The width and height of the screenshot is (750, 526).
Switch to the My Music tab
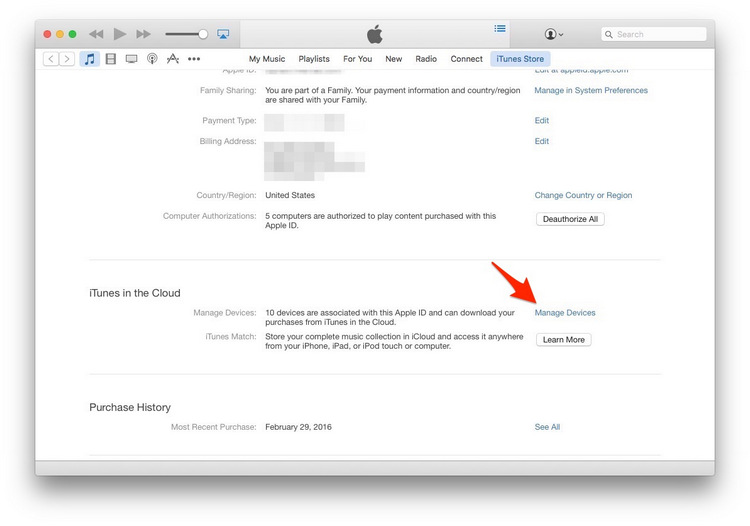267,59
